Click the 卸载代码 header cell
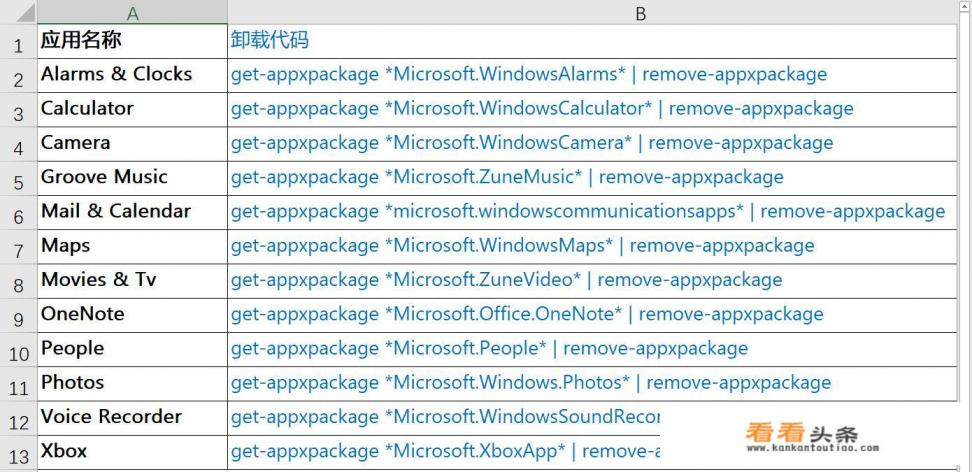The image size is (972, 472). (x=592, y=40)
